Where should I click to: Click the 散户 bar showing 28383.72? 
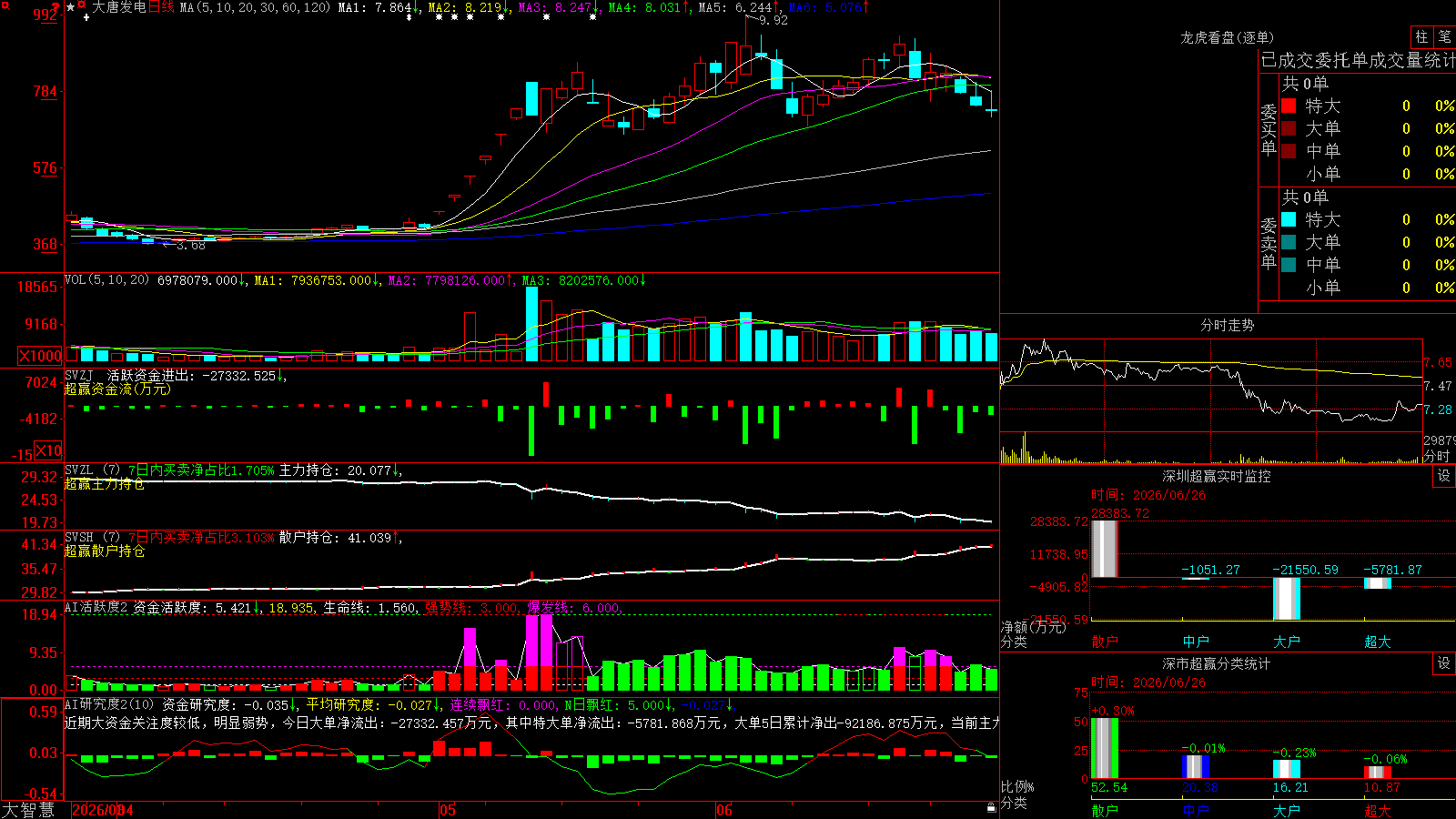[x=1104, y=549]
